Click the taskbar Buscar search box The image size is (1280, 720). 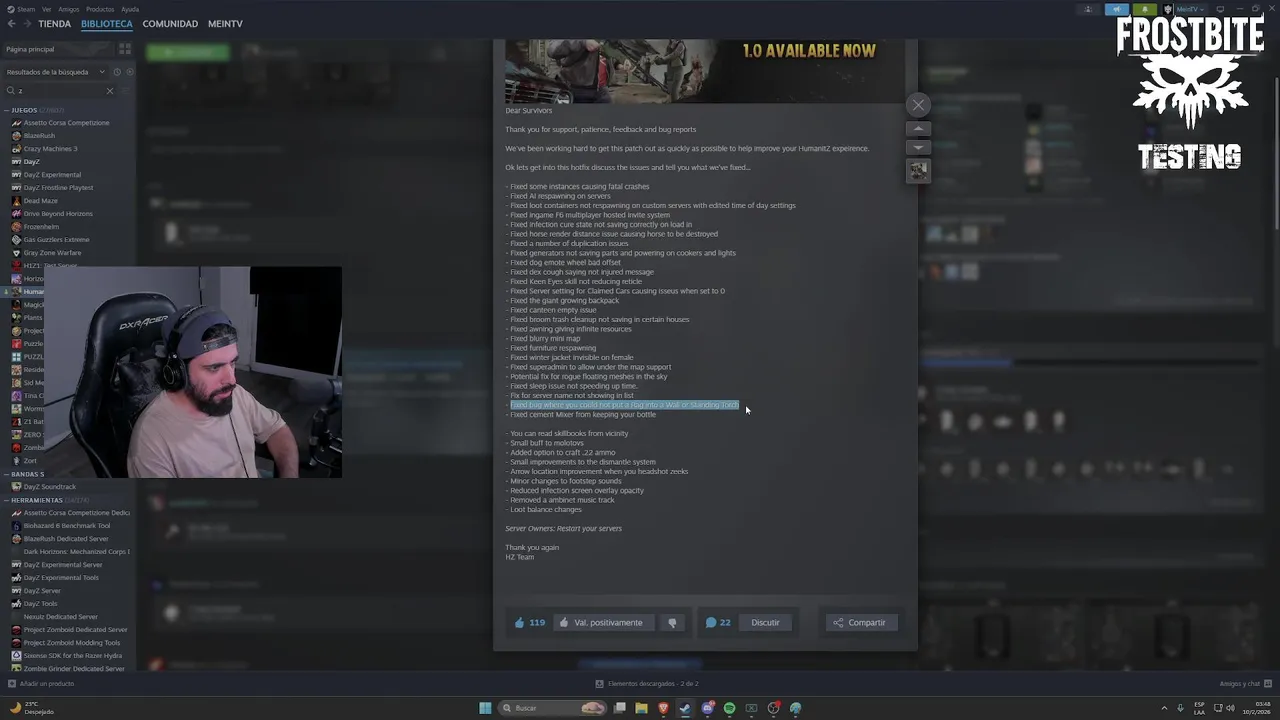coord(553,708)
